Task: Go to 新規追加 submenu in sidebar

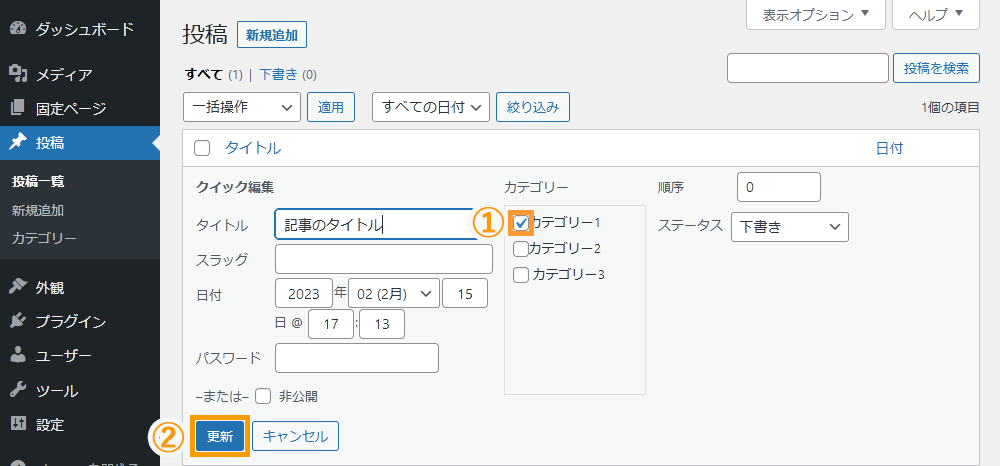Action: [x=38, y=210]
